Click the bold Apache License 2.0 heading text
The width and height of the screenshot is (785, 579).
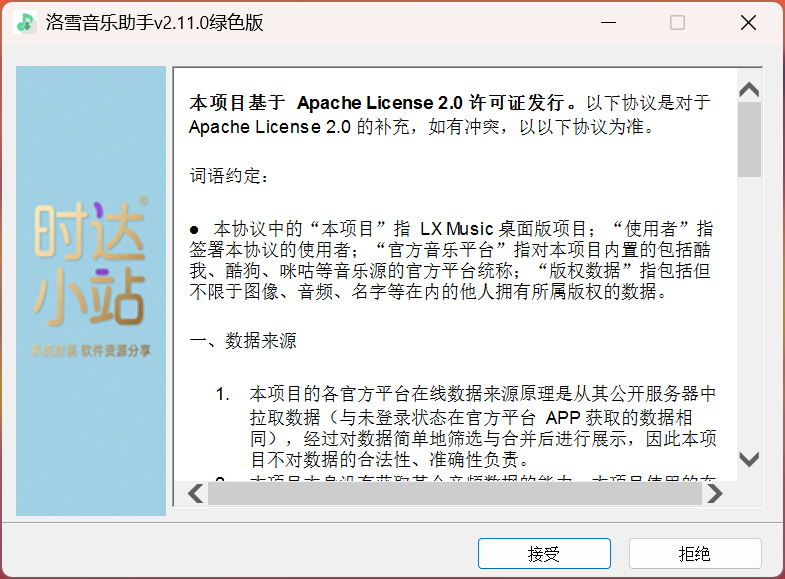point(383,103)
